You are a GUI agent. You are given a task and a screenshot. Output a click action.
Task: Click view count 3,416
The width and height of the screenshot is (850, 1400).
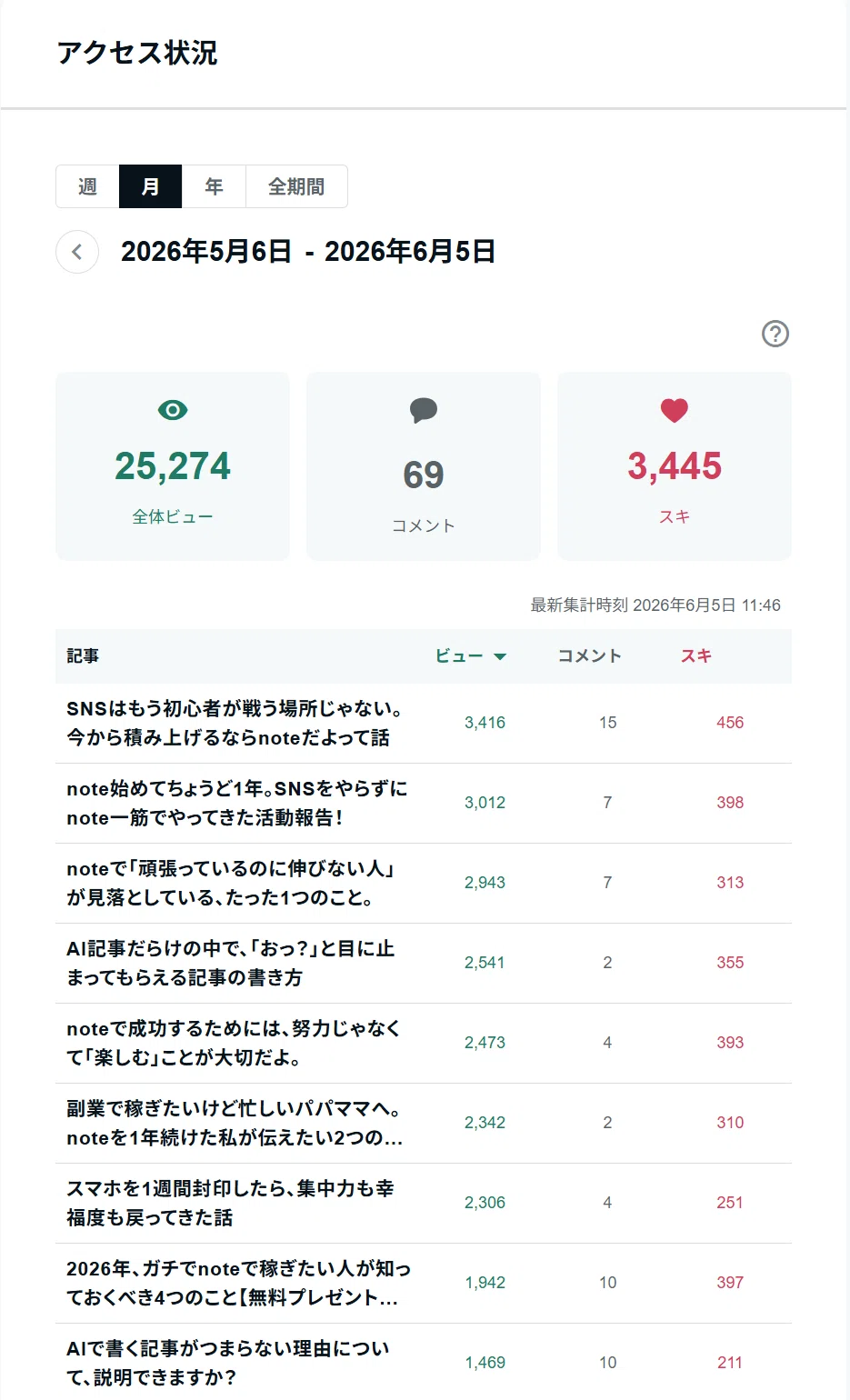coord(485,723)
